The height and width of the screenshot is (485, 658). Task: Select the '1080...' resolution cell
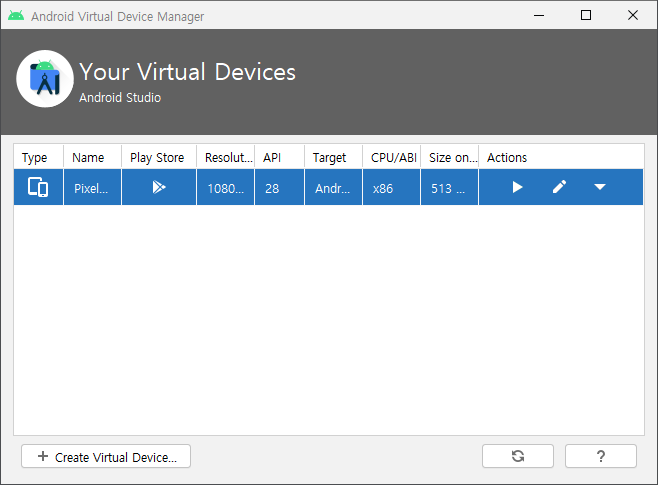click(225, 187)
